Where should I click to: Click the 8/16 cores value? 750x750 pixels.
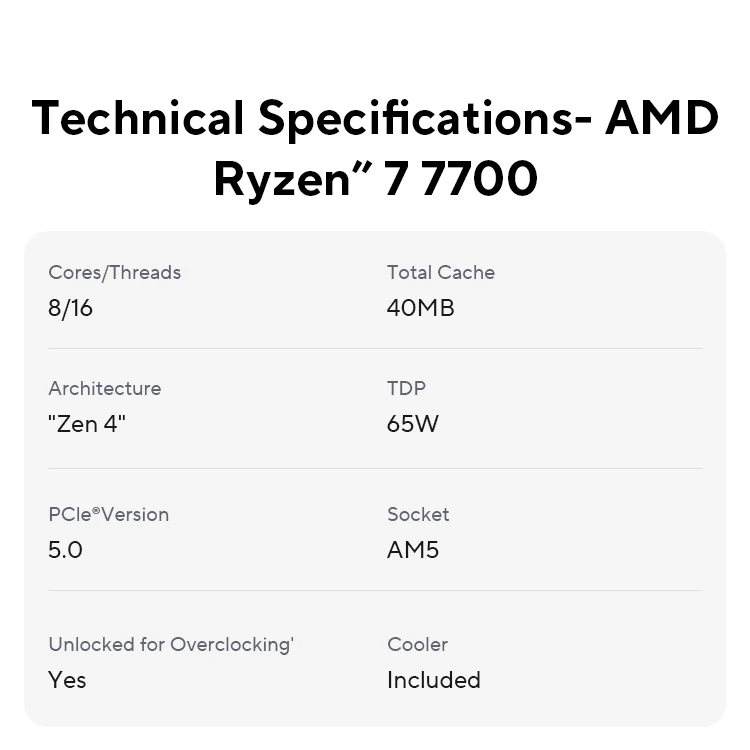(x=70, y=308)
